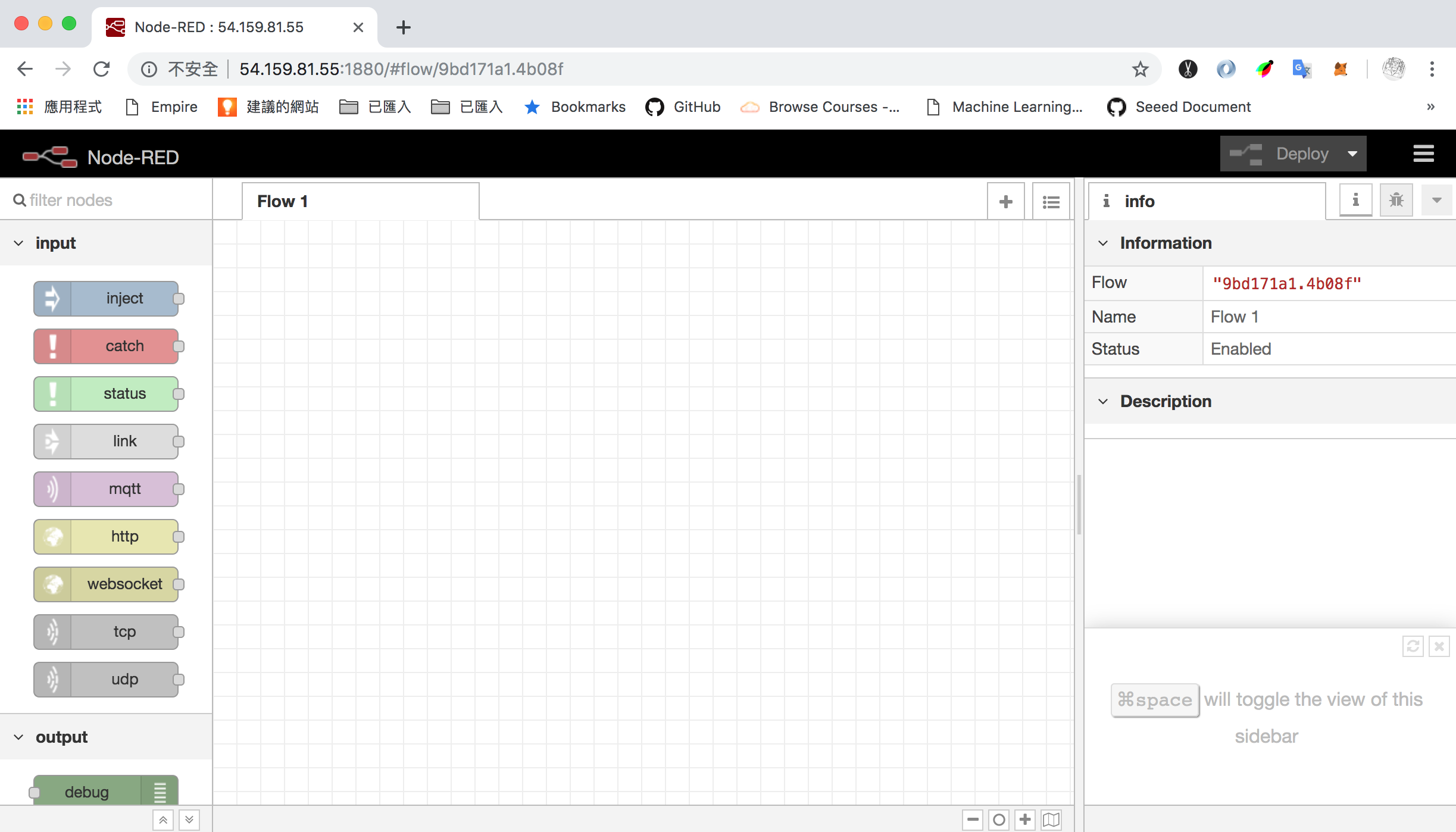
Task: Expand all palette categories
Action: (189, 820)
